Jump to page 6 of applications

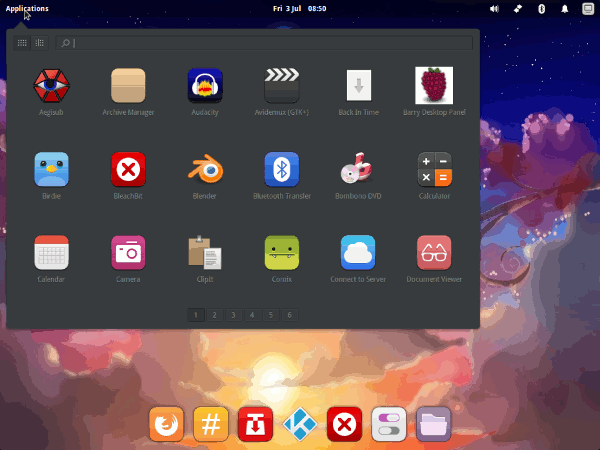289,314
